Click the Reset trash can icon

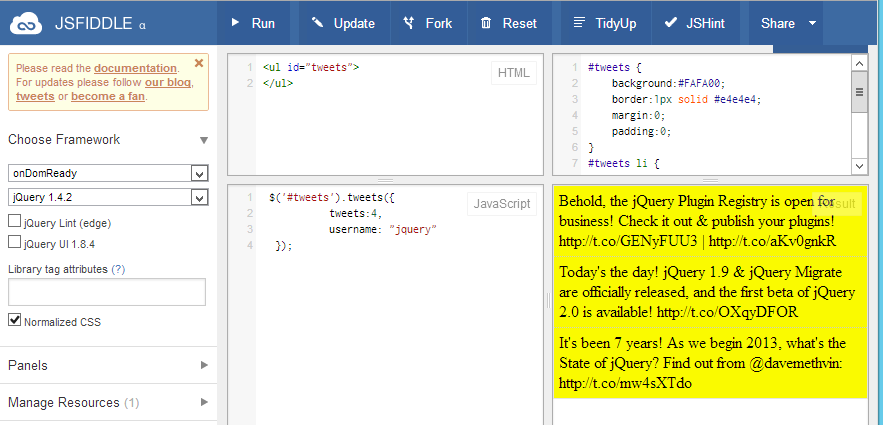click(x=486, y=23)
